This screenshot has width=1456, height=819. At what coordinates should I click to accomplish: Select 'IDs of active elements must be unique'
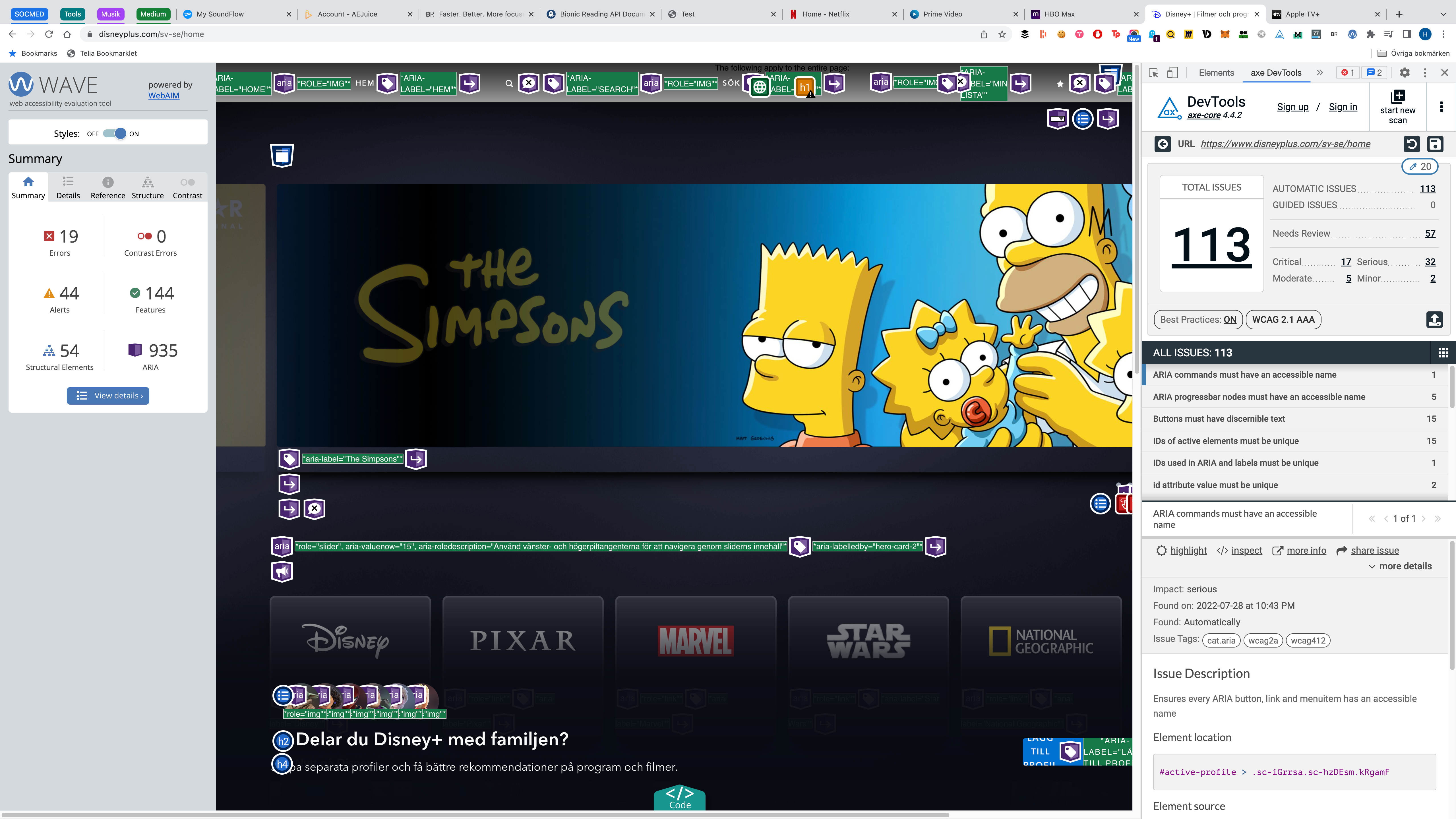(x=1295, y=441)
